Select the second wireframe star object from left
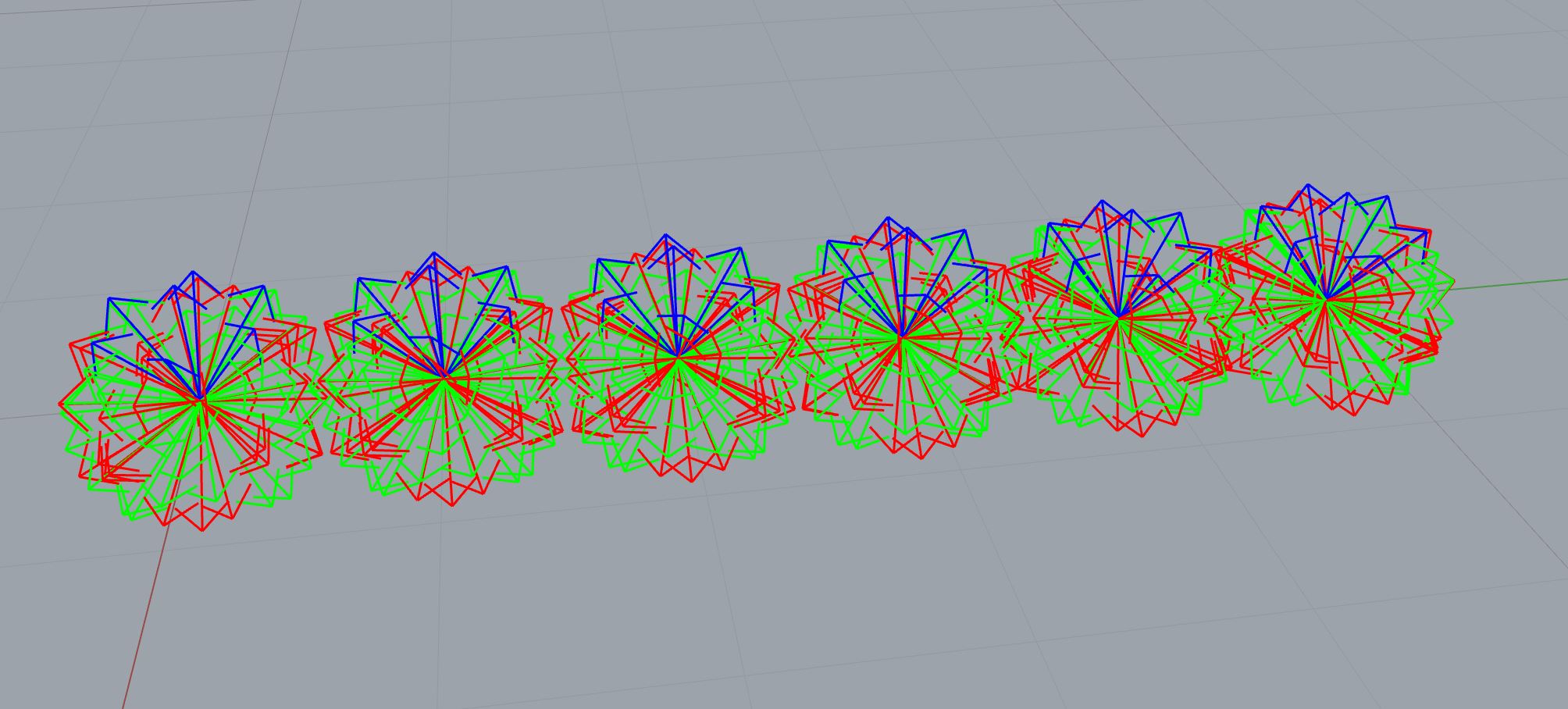Screen dimensions: 1568x709 pos(441,379)
